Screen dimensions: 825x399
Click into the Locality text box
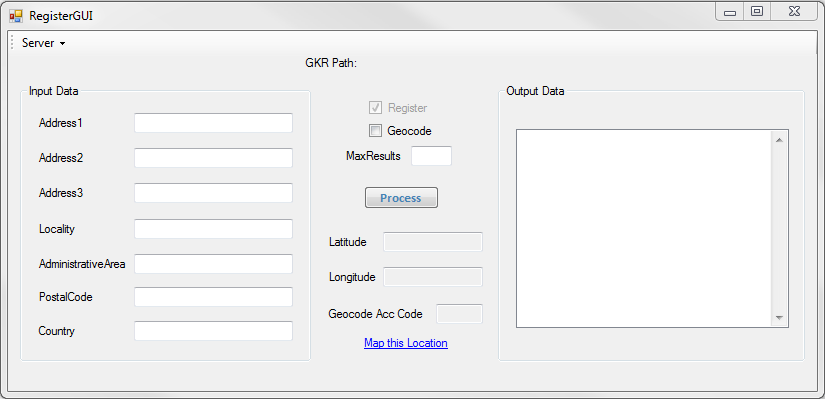(x=213, y=229)
